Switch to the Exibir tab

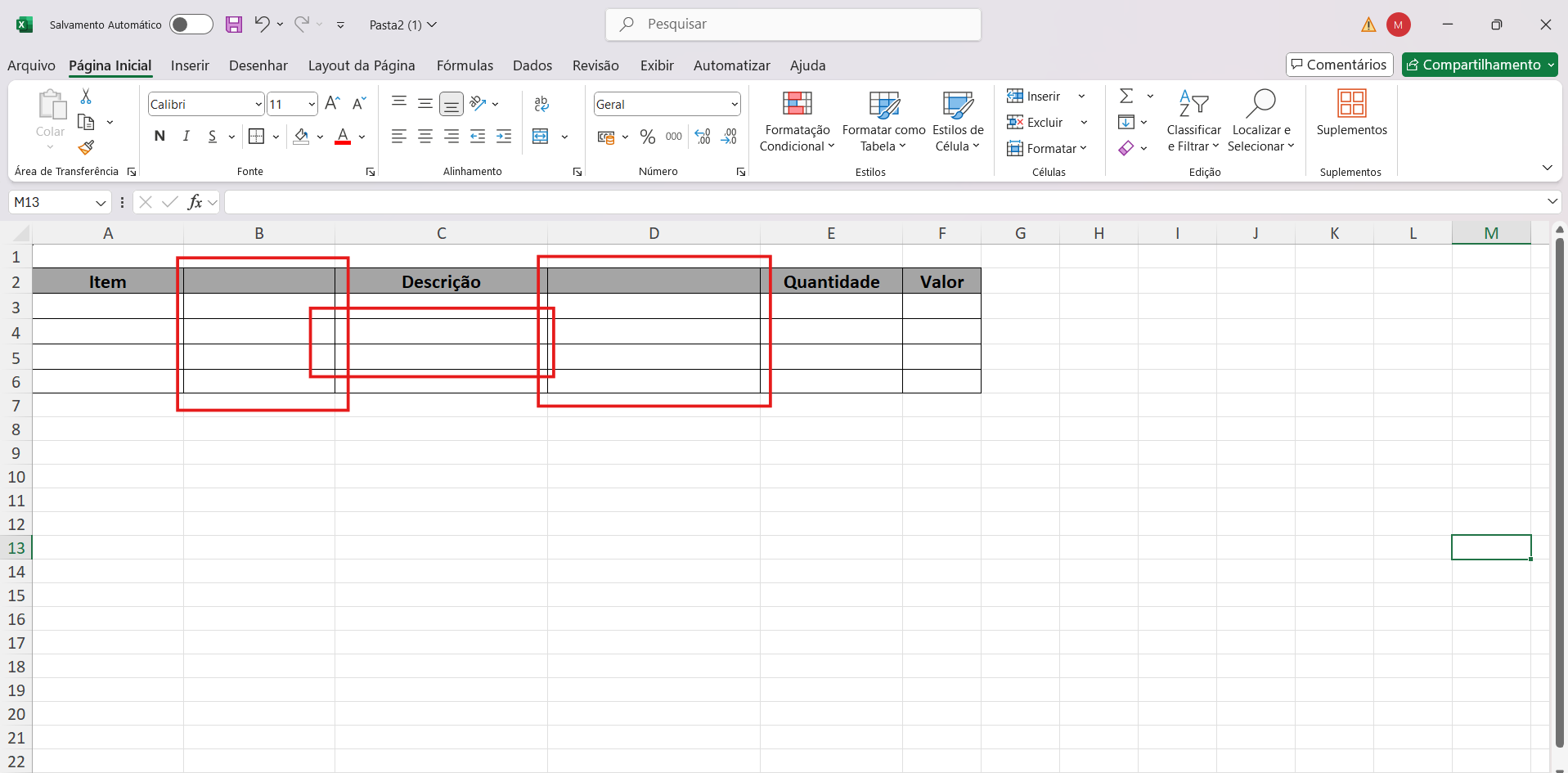point(657,65)
